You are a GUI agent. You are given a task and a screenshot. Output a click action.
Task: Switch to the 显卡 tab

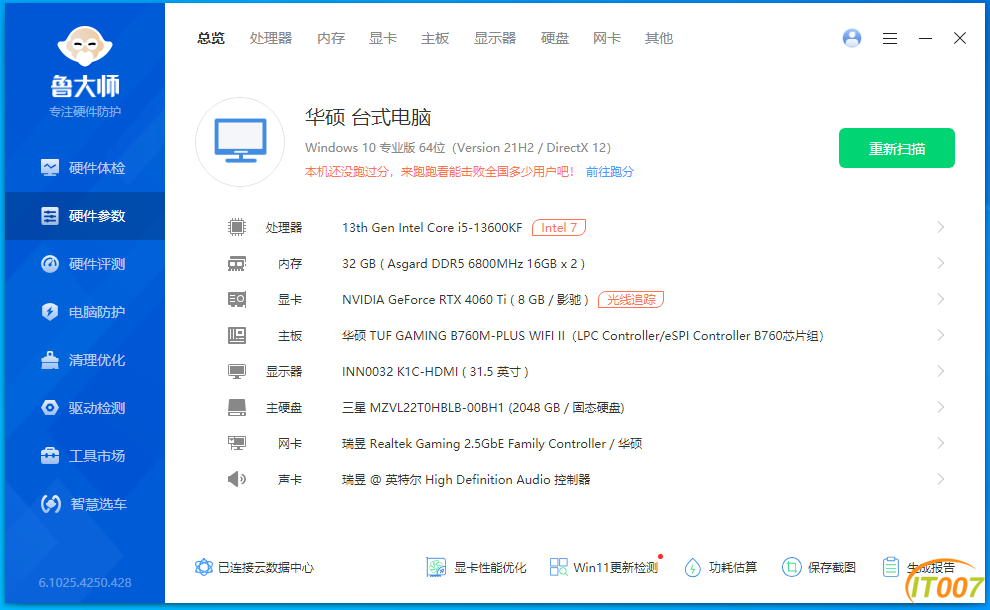(383, 39)
